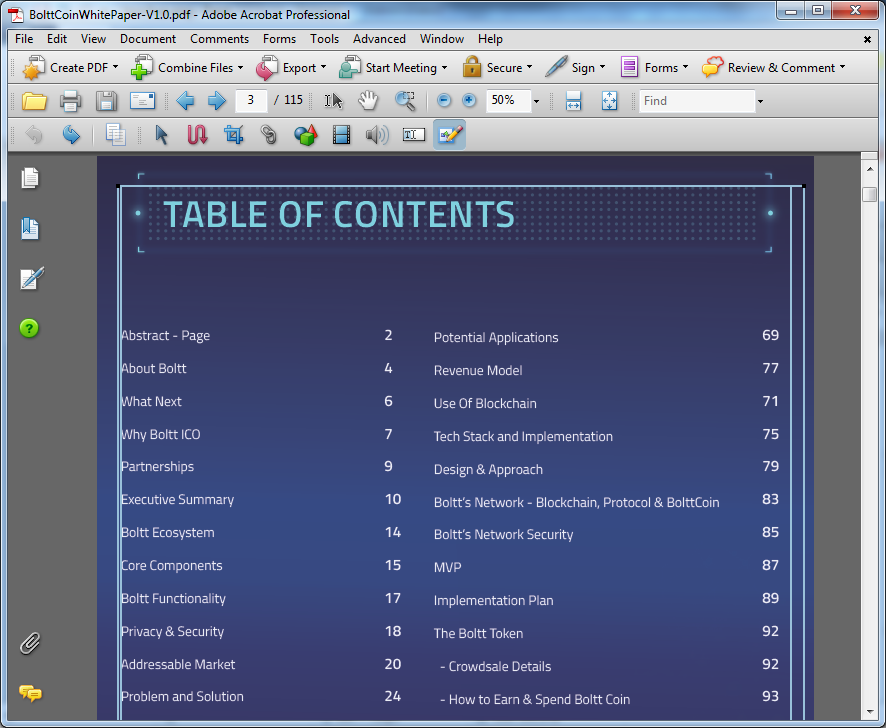886x728 pixels.
Task: Open the Edit menu
Action: (57, 39)
